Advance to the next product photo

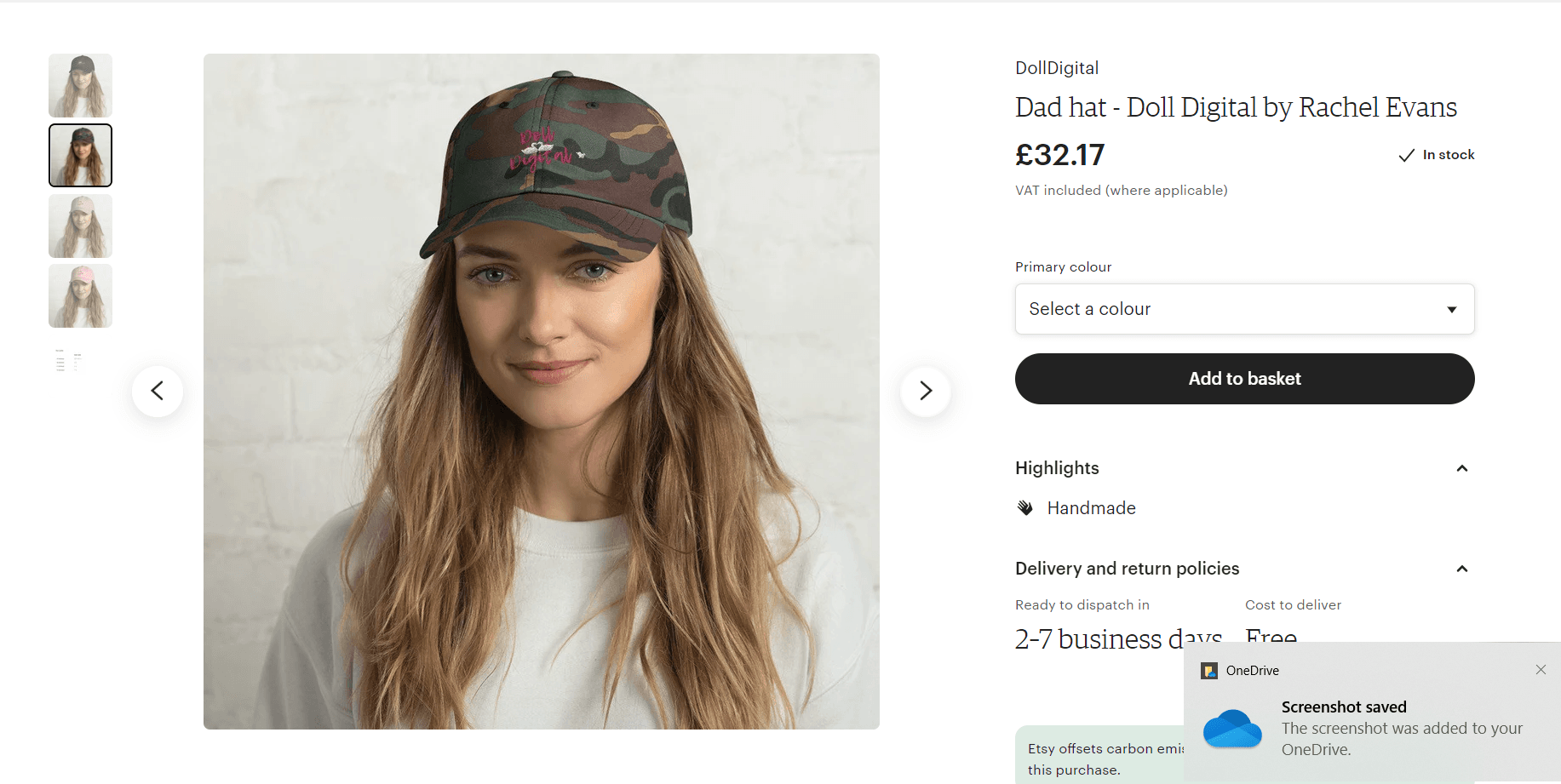tap(926, 391)
